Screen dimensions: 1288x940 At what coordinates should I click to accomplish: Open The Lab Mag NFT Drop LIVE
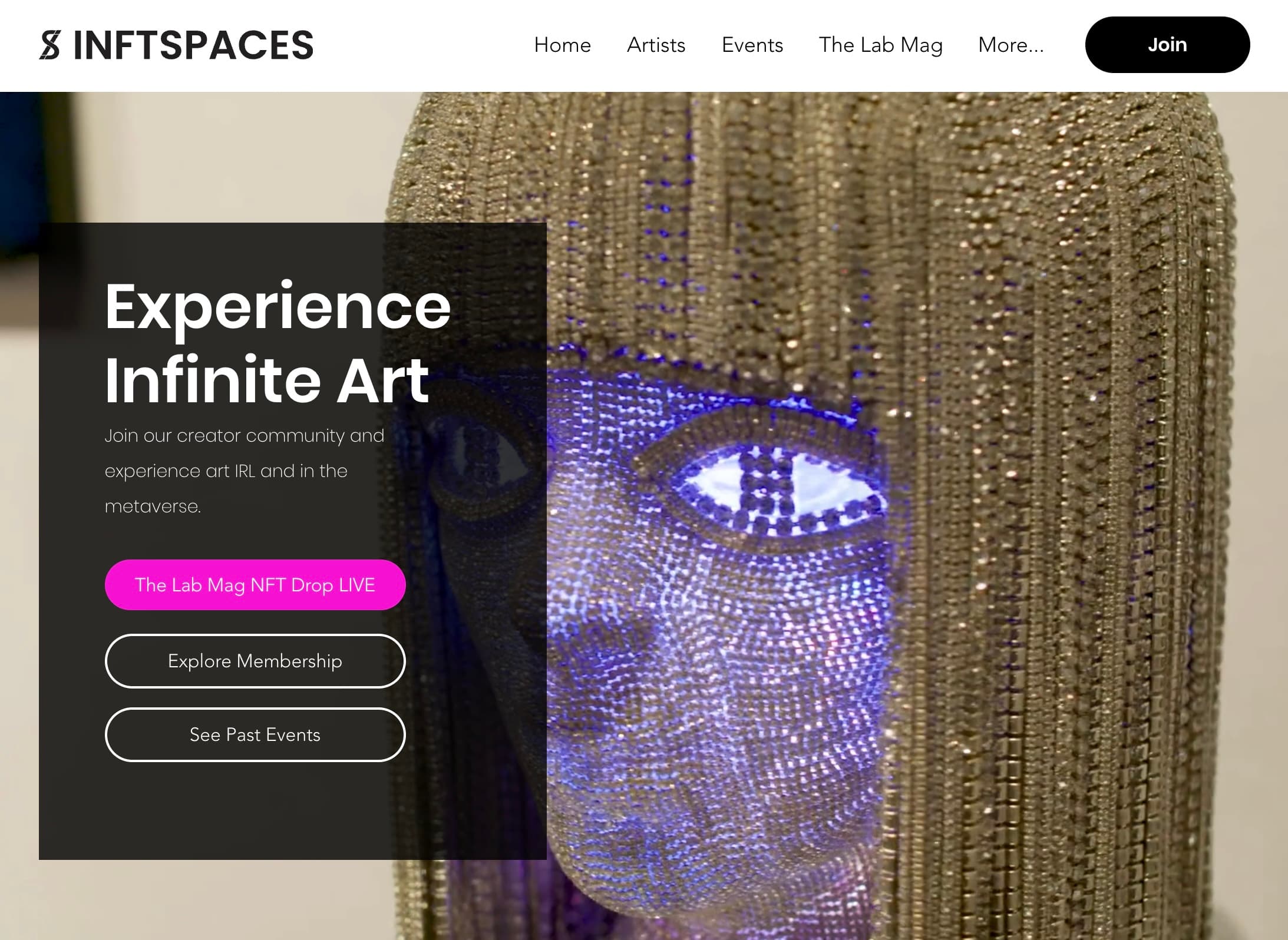coord(255,585)
